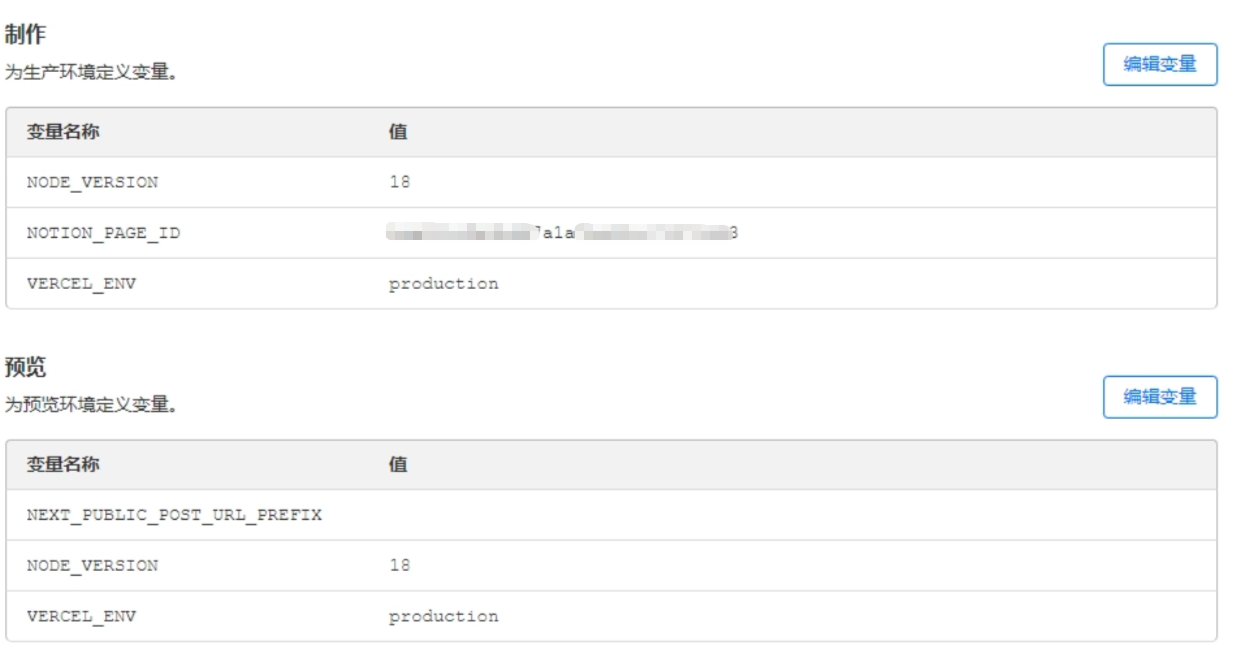Viewport: 1238px width, 647px height.
Task: Click 值 header in preview table
Action: point(398,464)
